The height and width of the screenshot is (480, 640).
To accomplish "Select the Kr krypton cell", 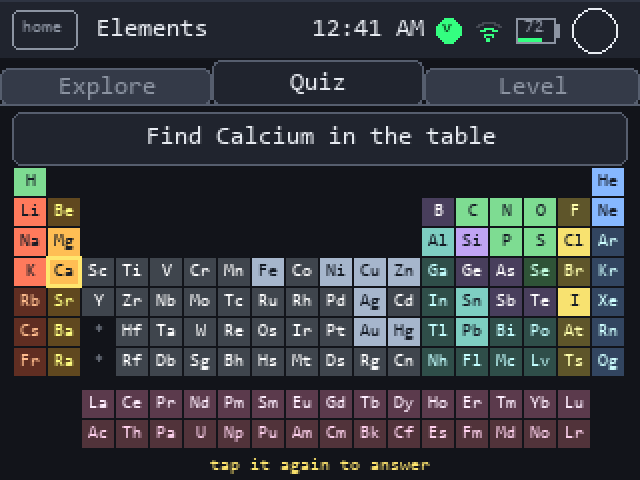I will point(608,272).
